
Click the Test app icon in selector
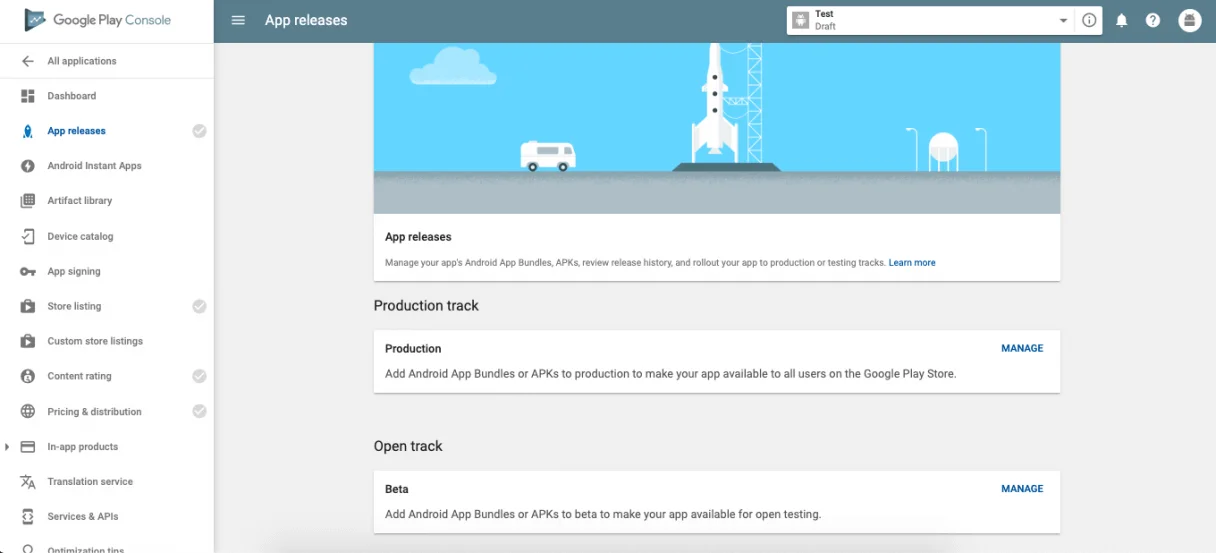[801, 20]
